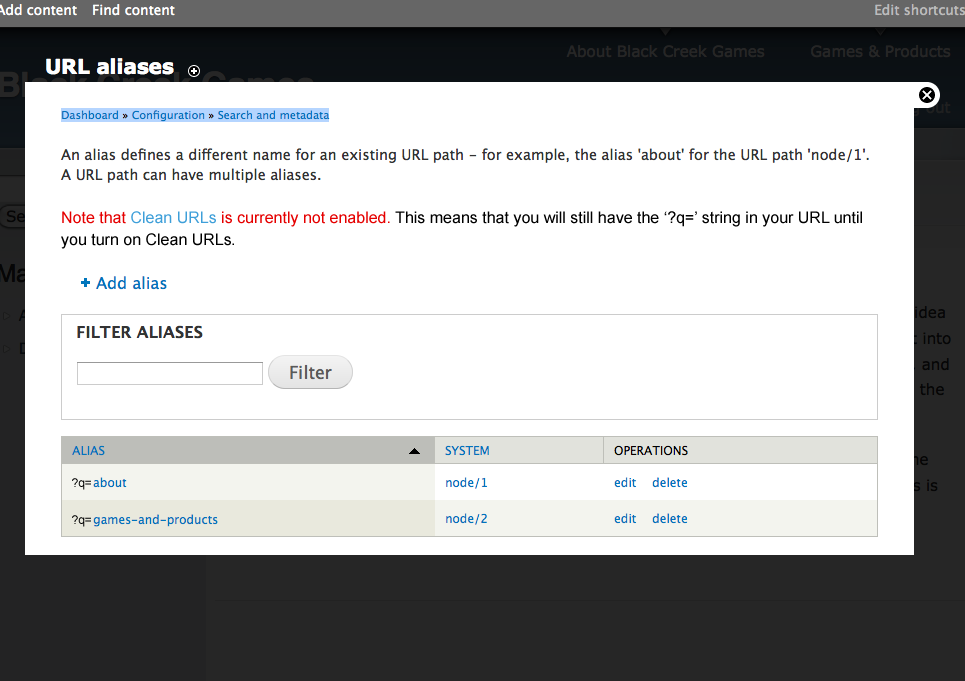Viewport: 965px width, 681px height.
Task: Open the Add content menu item
Action: (39, 10)
